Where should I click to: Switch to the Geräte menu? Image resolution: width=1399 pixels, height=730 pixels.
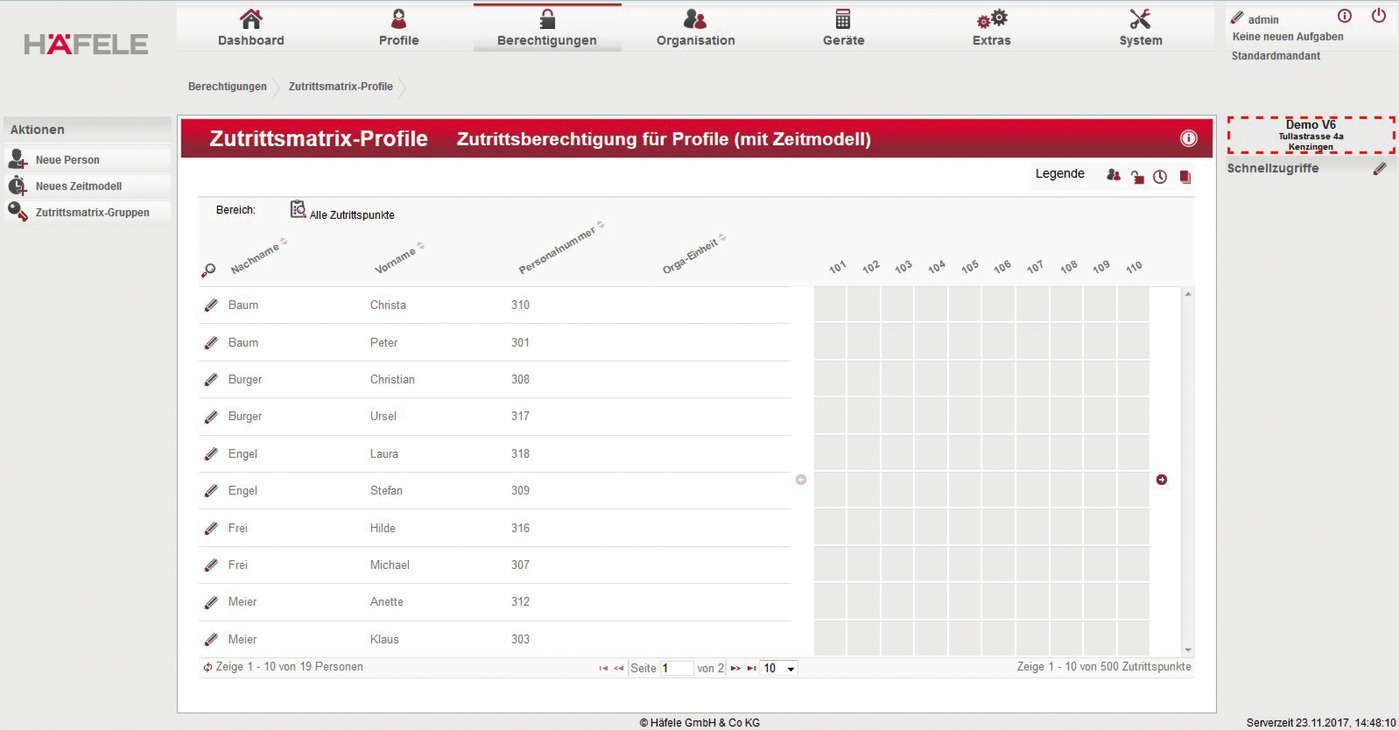click(x=843, y=28)
